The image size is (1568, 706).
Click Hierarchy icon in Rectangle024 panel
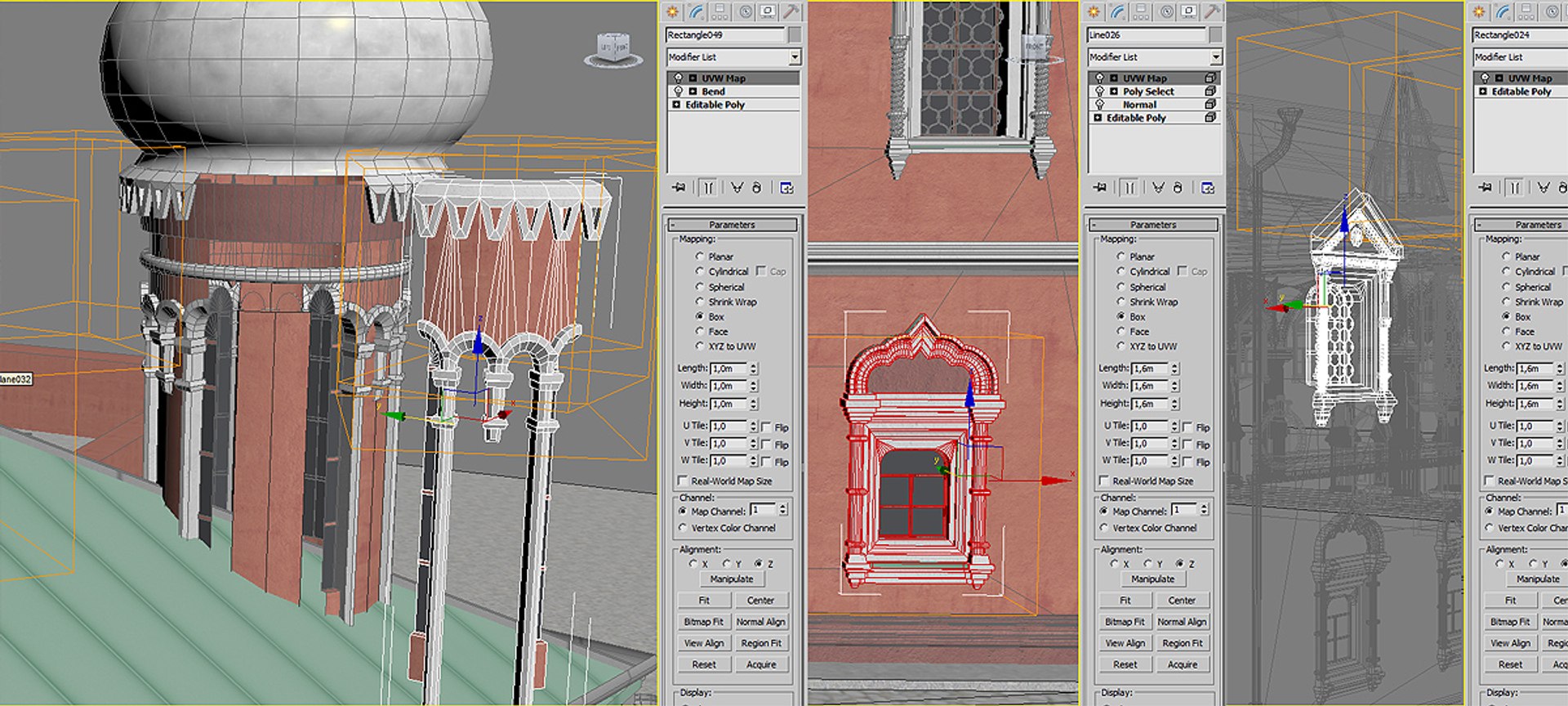[x=1526, y=11]
